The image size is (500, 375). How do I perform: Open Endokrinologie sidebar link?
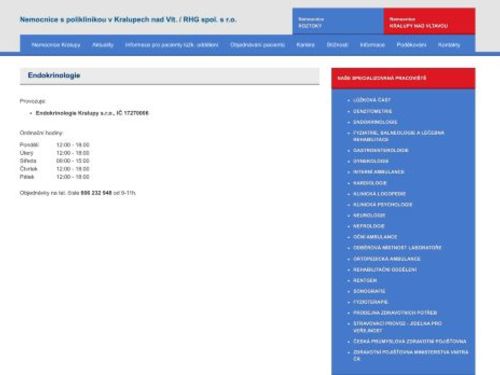(375, 122)
